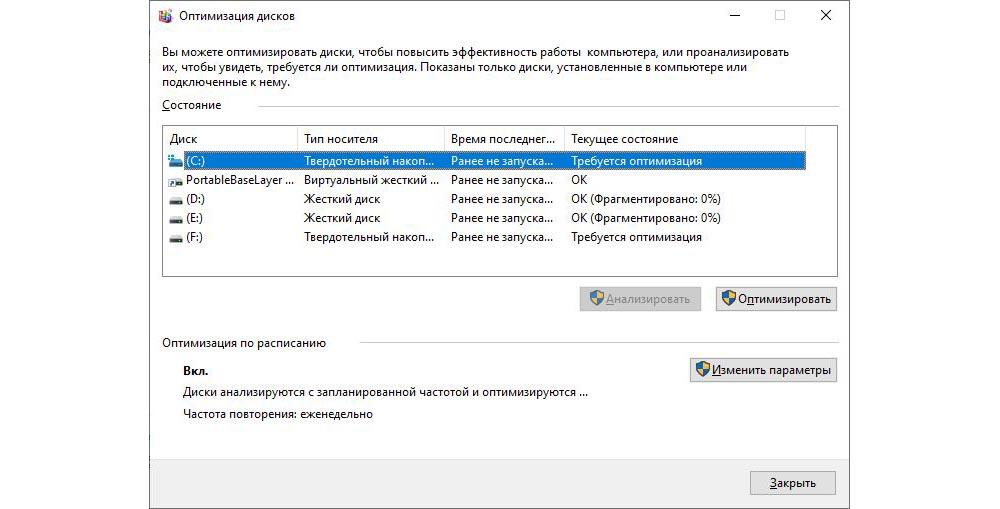Click Ранее не запуска... cell in (F:) row
The height and width of the screenshot is (509, 1000).
coord(502,237)
